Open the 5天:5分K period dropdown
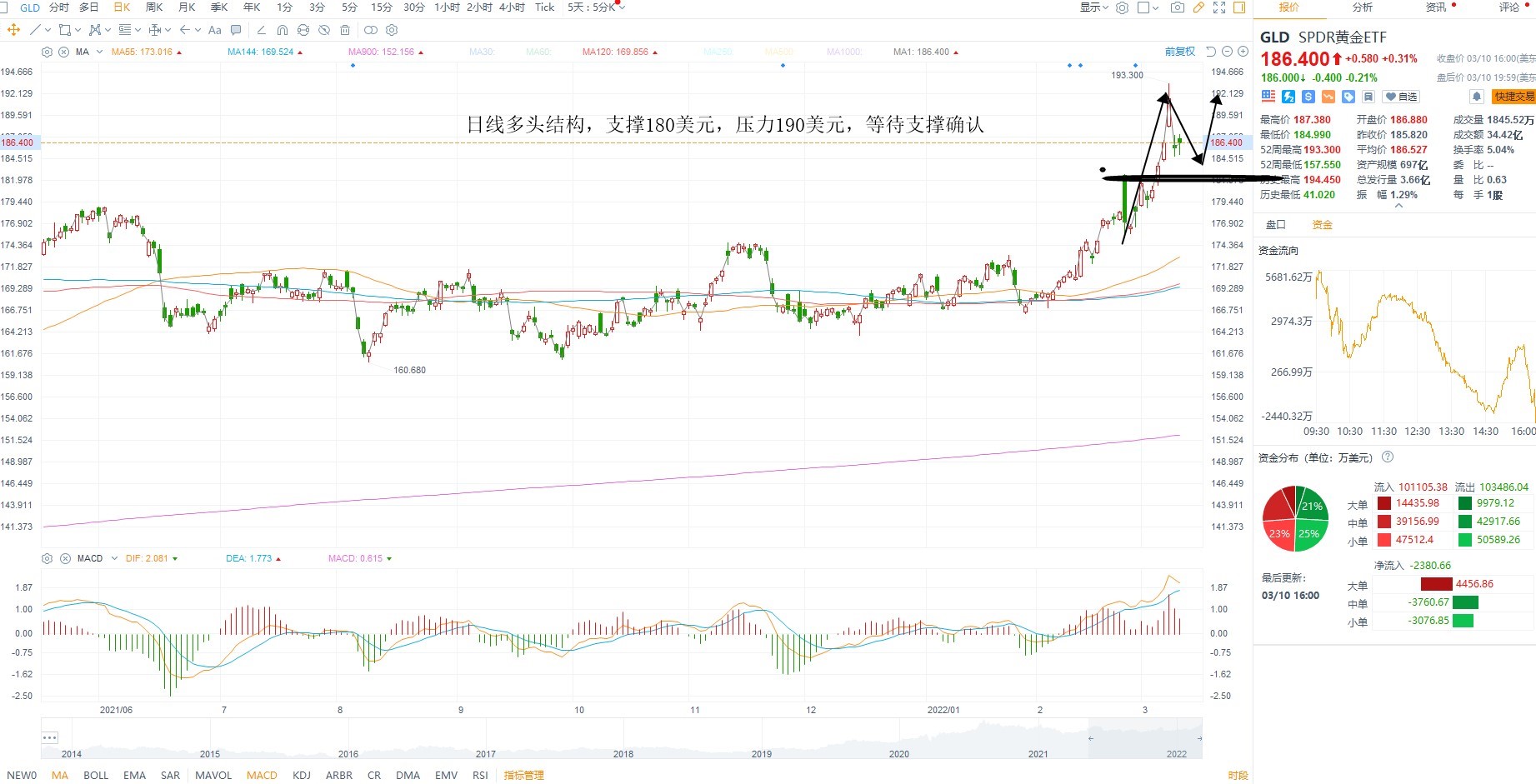Screen dimensions: 1536x784 click(595, 7)
